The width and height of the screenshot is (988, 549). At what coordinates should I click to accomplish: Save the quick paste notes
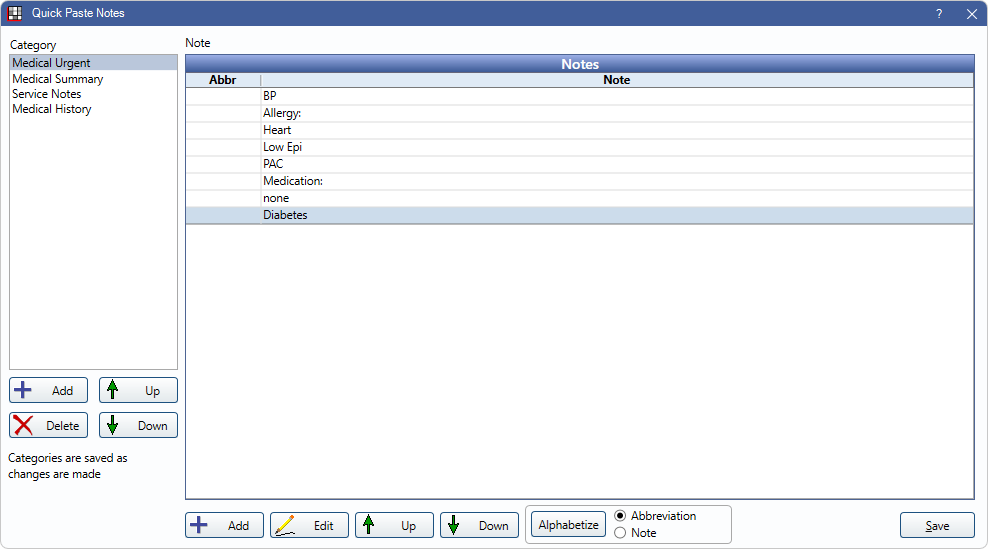(x=937, y=525)
